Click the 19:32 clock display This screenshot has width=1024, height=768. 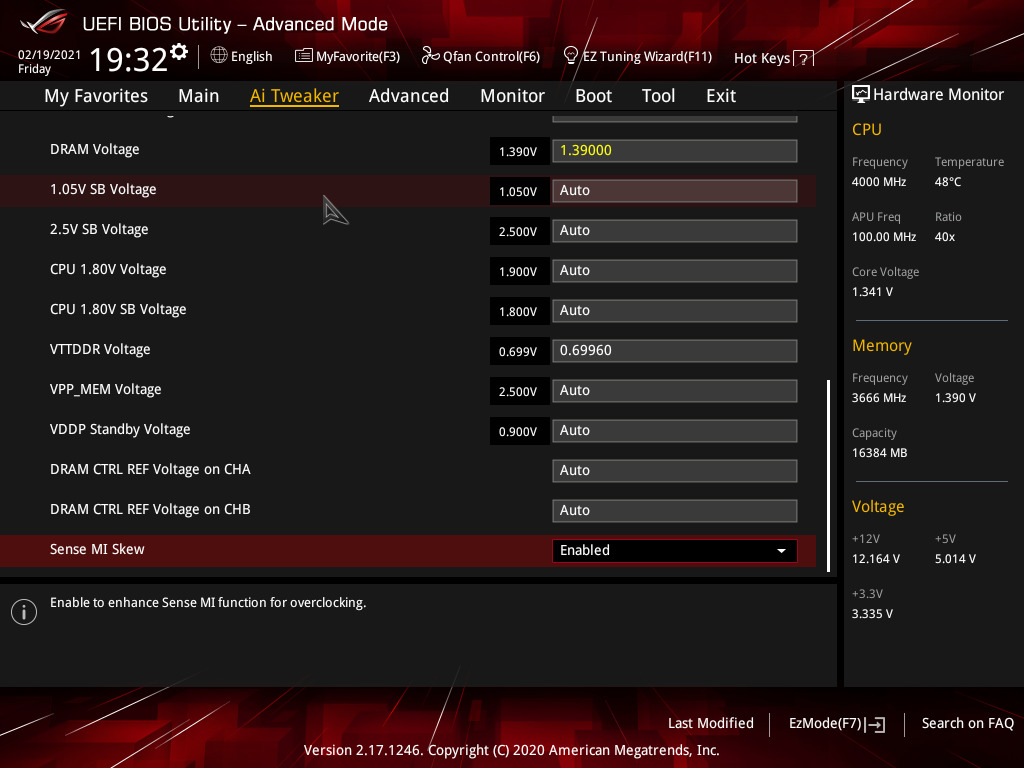tap(129, 59)
